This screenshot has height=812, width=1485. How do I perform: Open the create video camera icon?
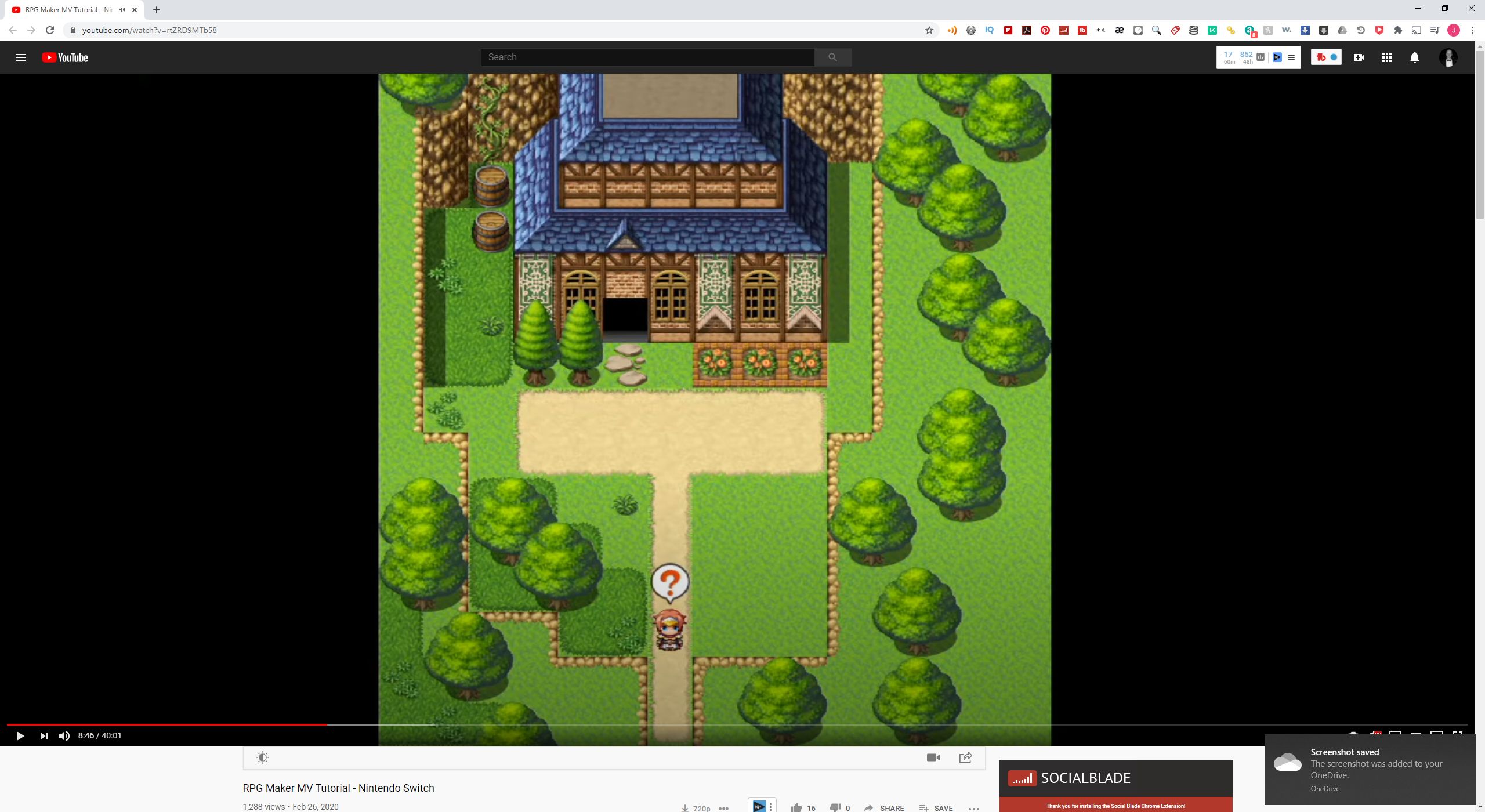point(1359,57)
